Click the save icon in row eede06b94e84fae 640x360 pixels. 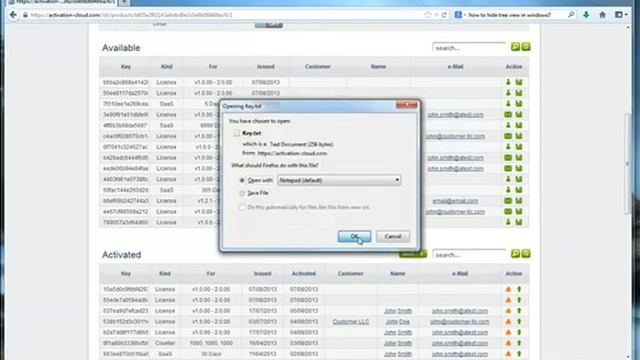(519, 168)
